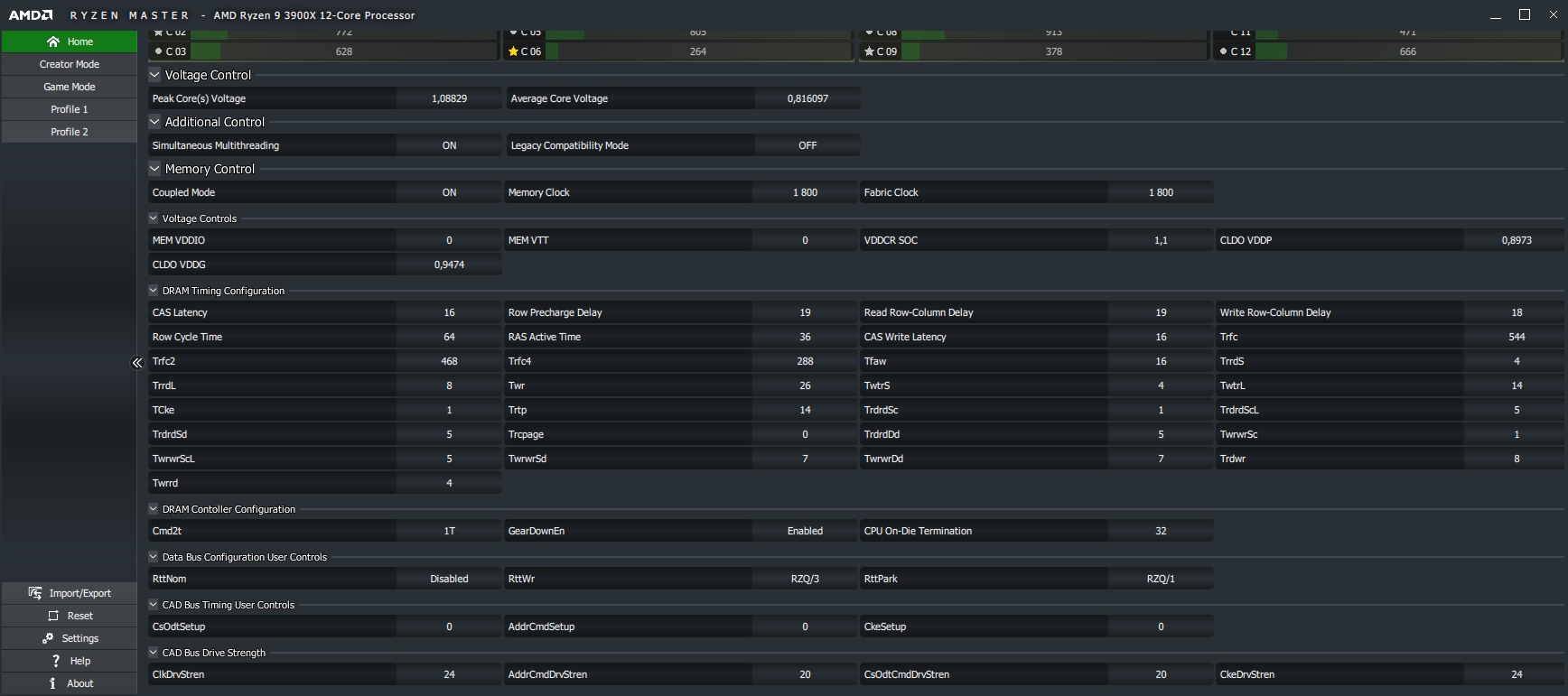Collapse sidebar with double-chevron icon
Viewport: 1568px width, 696px height.
(137, 363)
